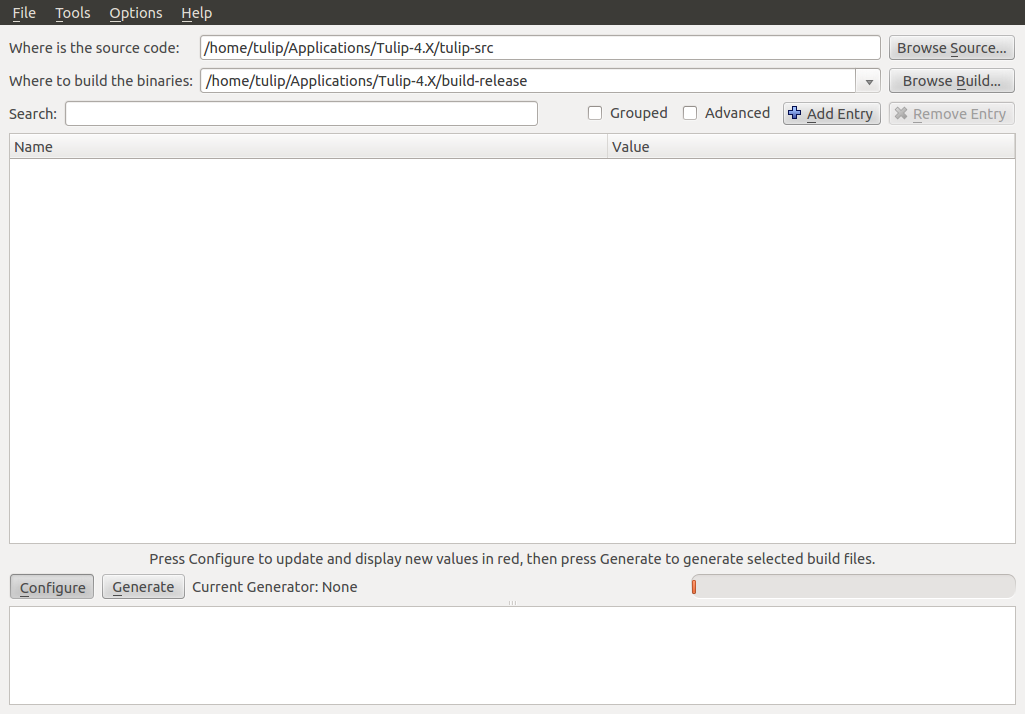This screenshot has height=714, width=1025.
Task: Expand the build directory dropdown arrow
Action: pyautogui.click(x=868, y=81)
